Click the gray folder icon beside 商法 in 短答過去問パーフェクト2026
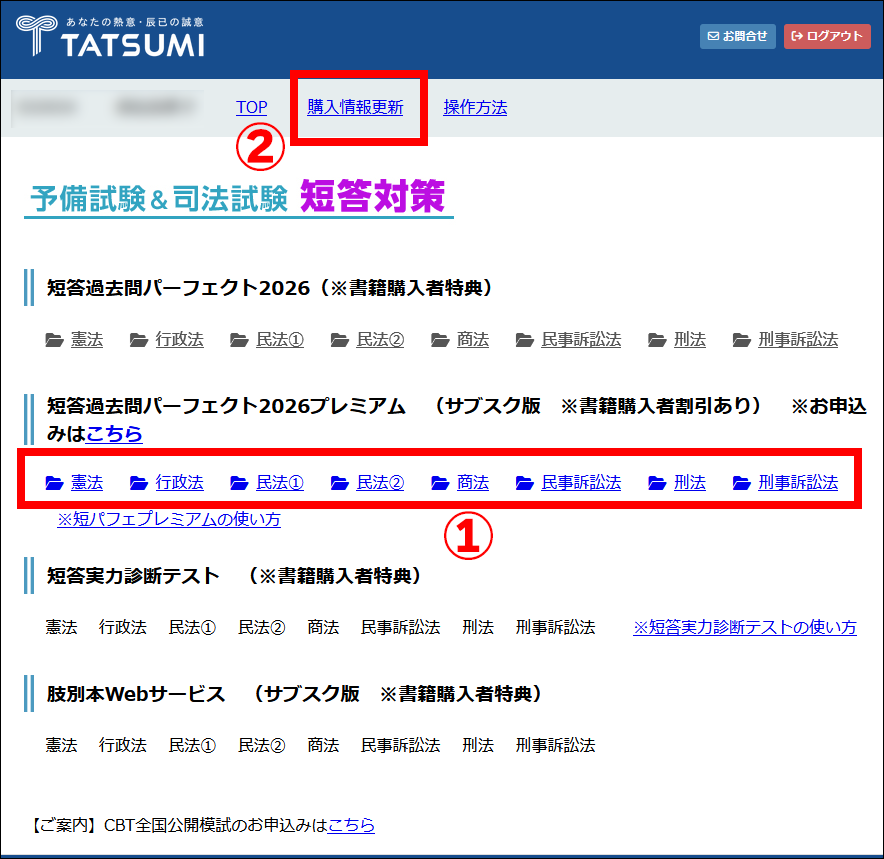This screenshot has height=859, width=884. tap(440, 340)
